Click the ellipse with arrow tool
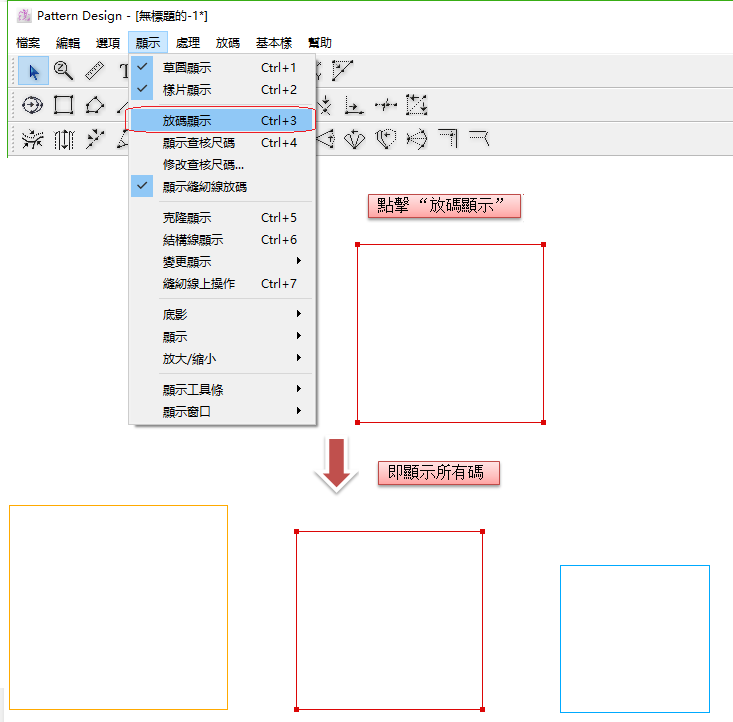The width and height of the screenshot is (733, 722). click(x=33, y=105)
